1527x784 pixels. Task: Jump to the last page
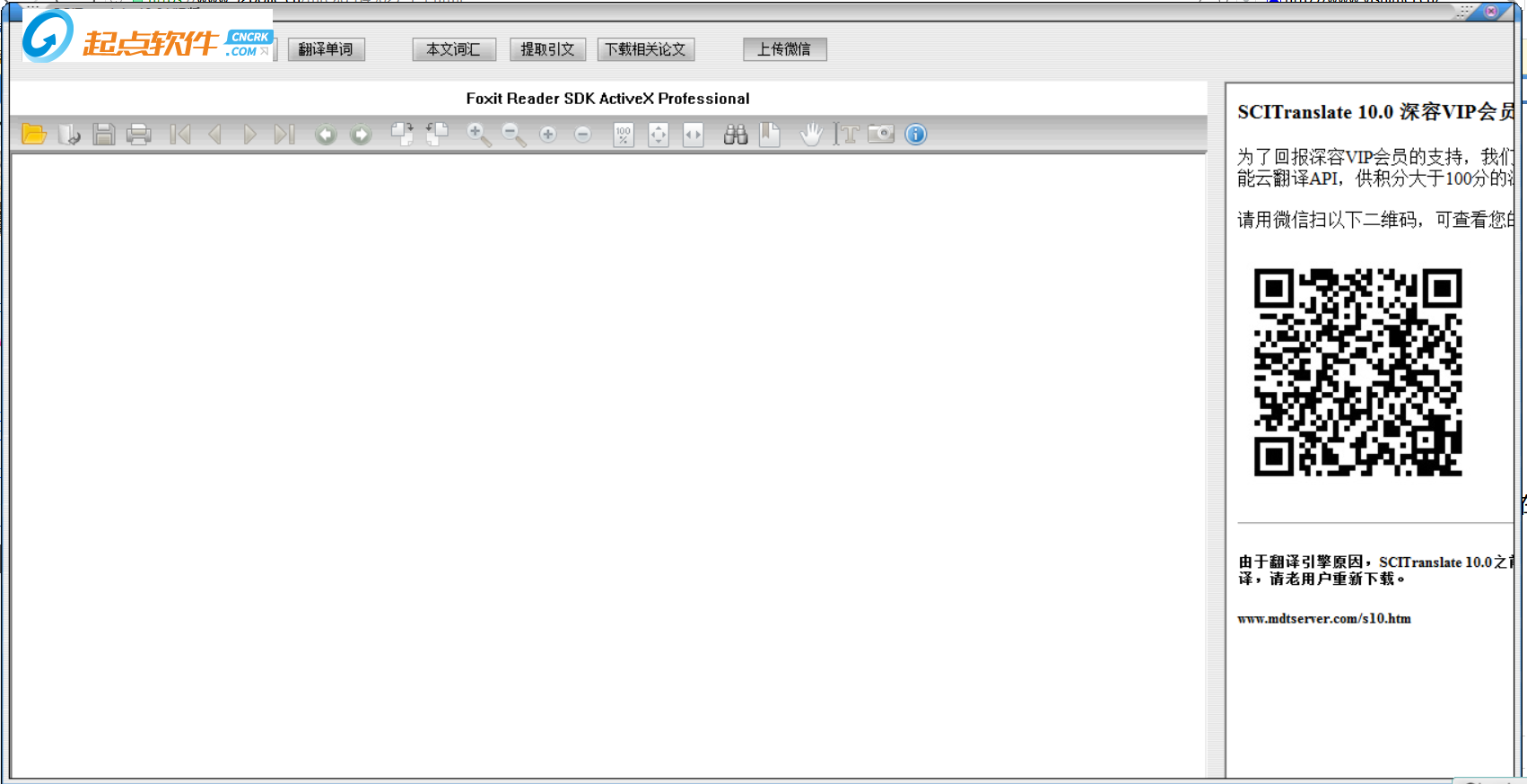pos(284,135)
